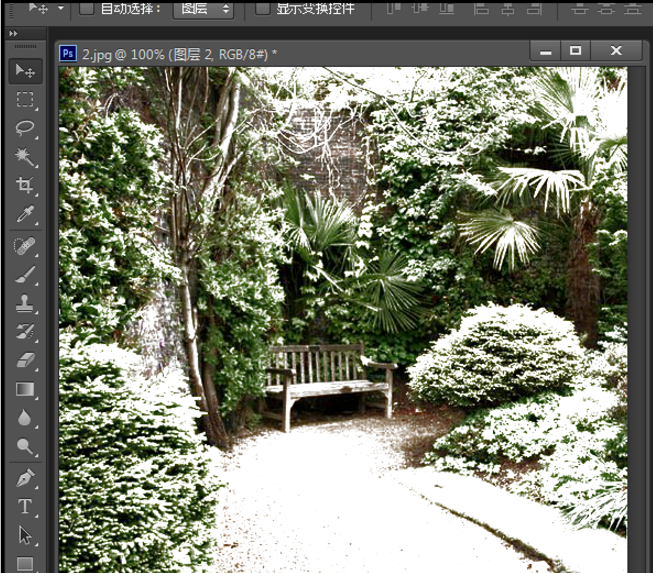Screen dimensions: 653x573
Task: Click the align bottom edges icon
Action: (x=446, y=7)
